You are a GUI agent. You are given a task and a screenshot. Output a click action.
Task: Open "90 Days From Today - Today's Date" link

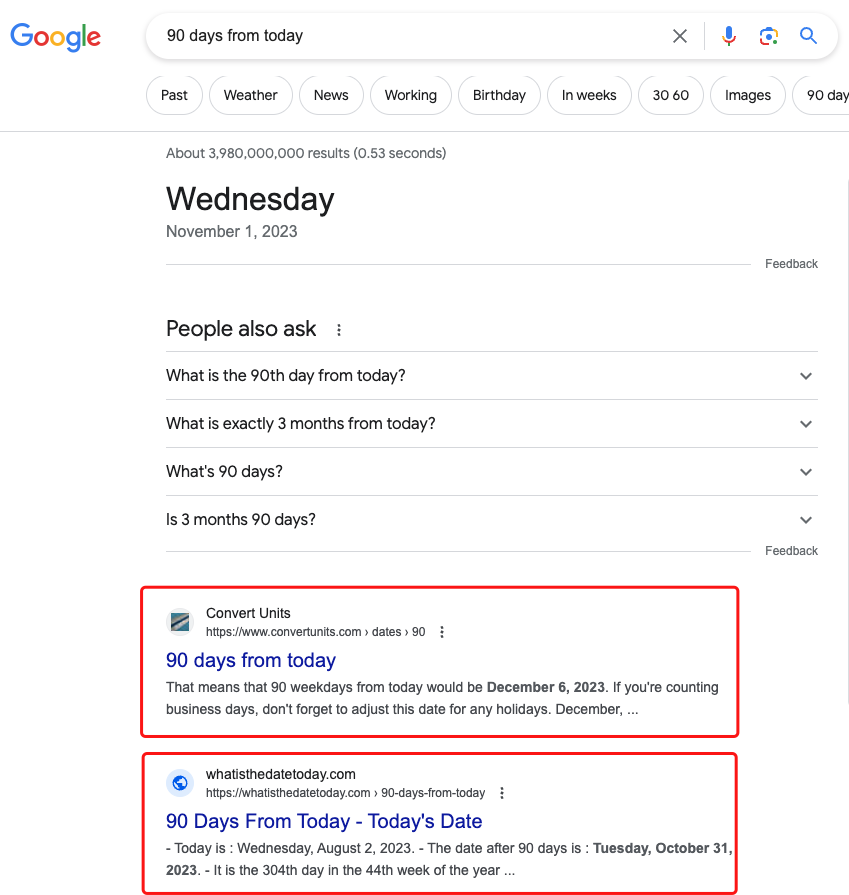pos(324,821)
